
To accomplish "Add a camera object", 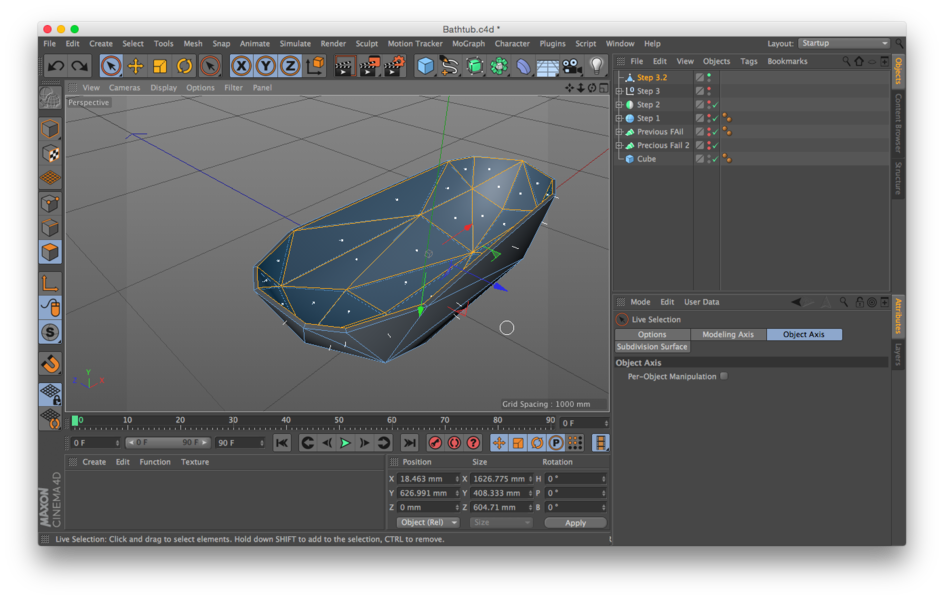I will tap(571, 66).
